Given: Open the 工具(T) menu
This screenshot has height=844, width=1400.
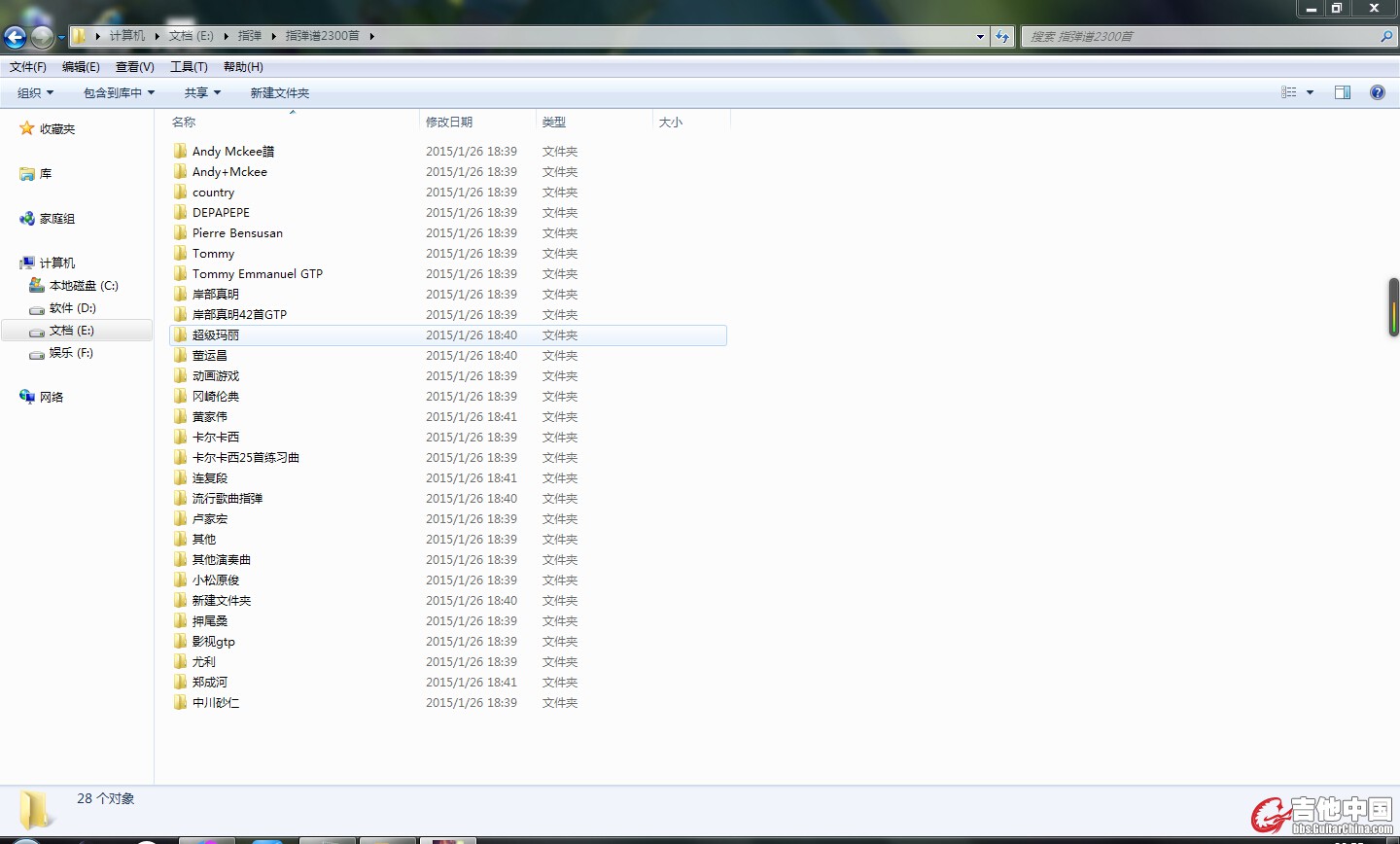Looking at the screenshot, I should [x=189, y=67].
